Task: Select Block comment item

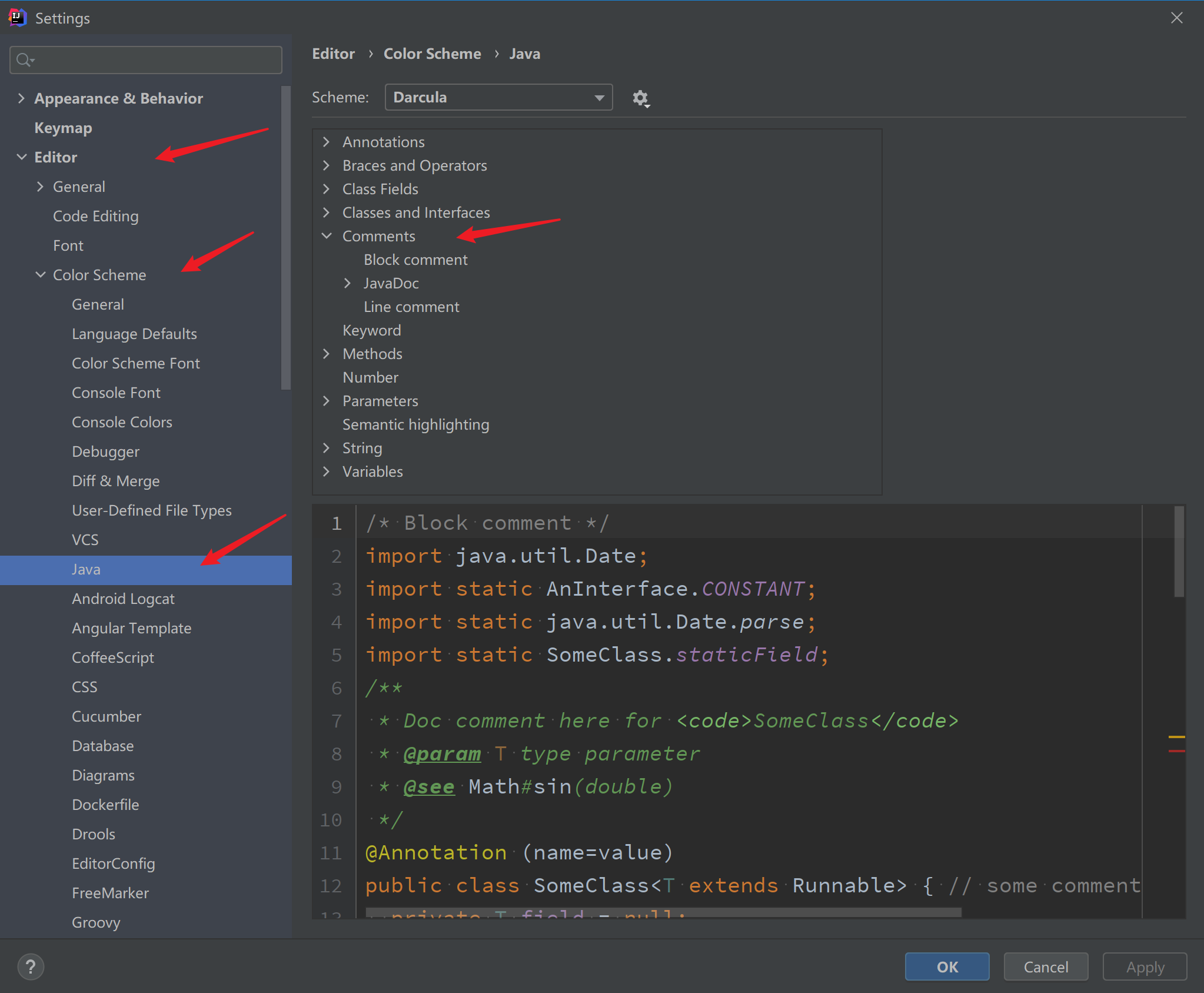Action: pos(415,260)
